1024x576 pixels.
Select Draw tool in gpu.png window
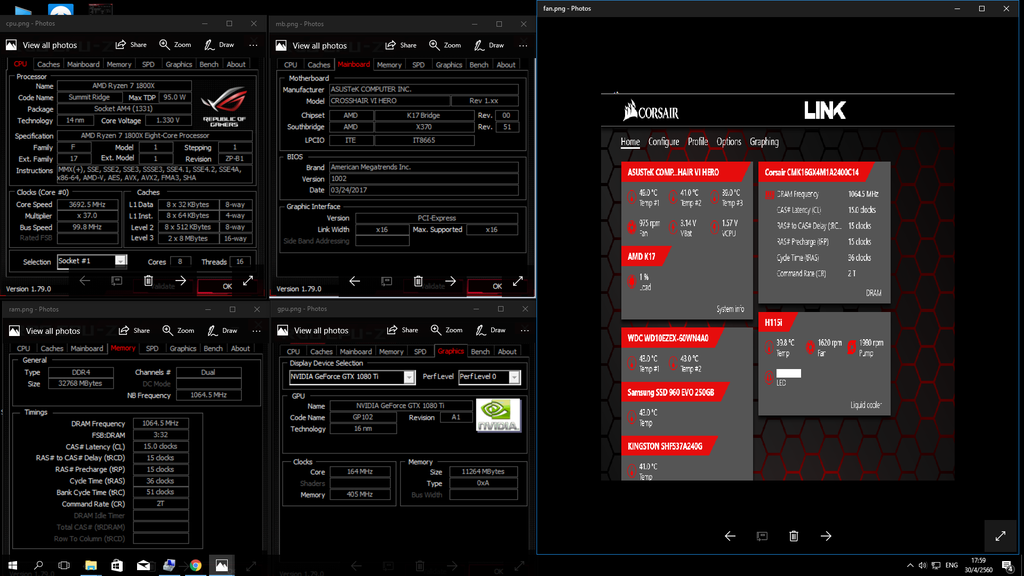(x=490, y=330)
